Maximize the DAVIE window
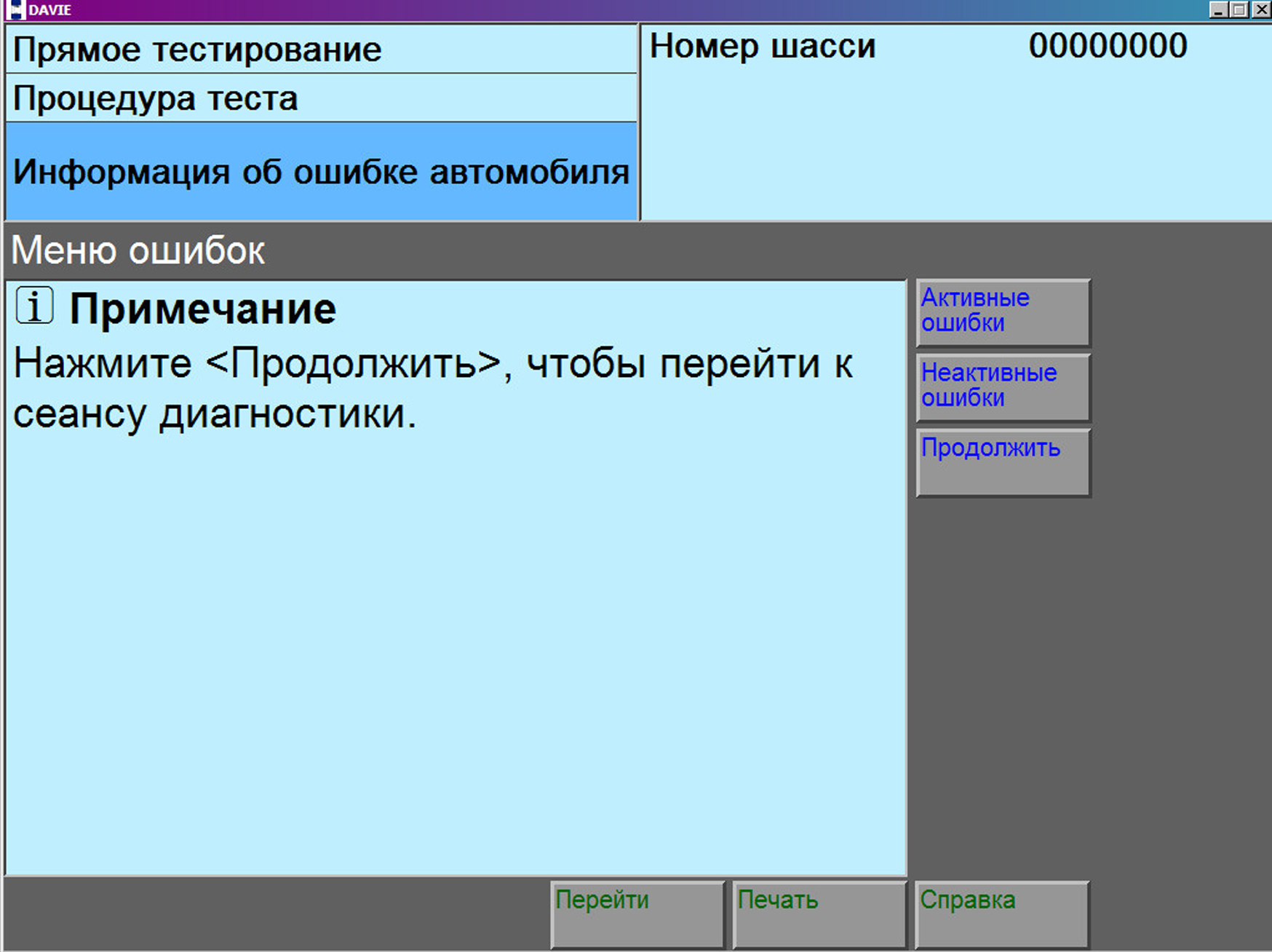1272x952 pixels. point(1239,9)
